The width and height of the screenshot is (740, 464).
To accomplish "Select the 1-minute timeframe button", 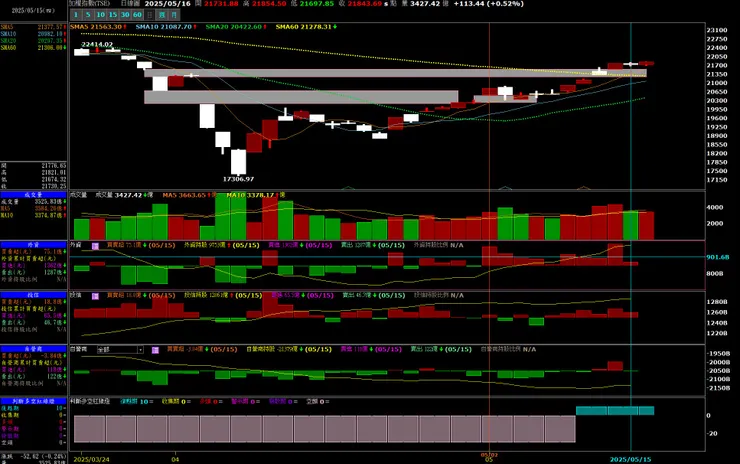I will [x=76, y=15].
